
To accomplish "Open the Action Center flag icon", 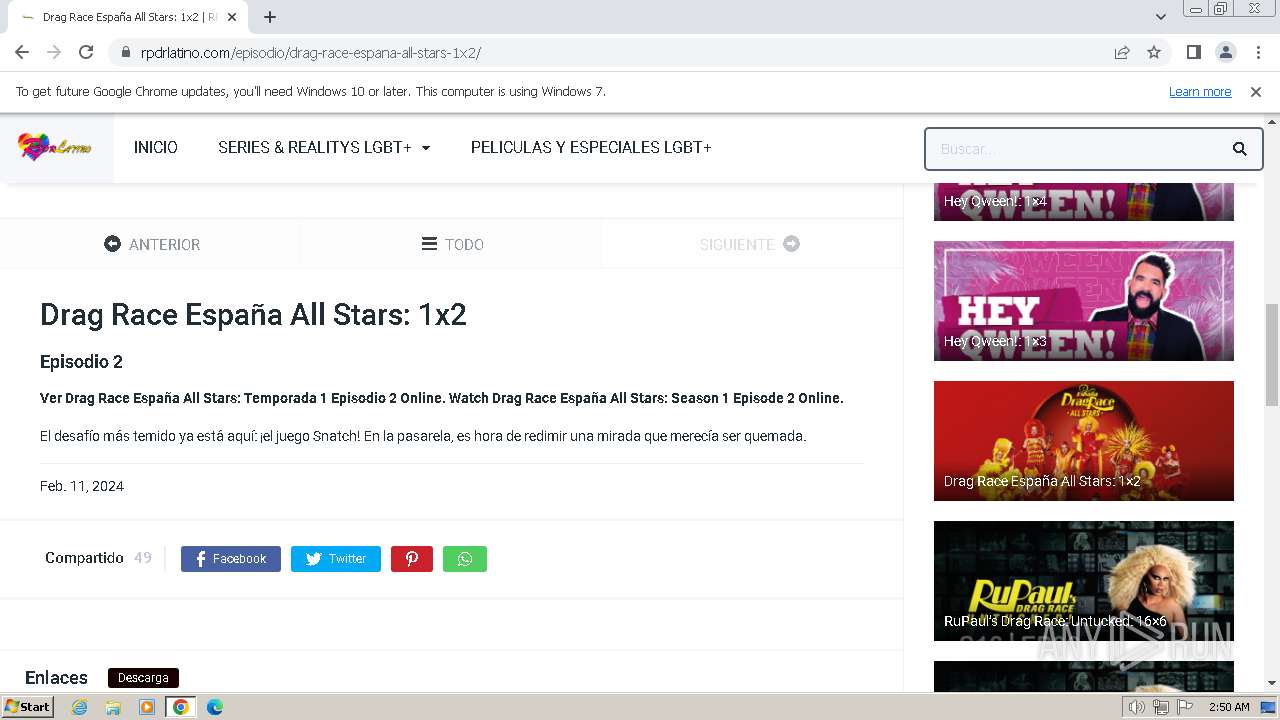I will point(1186,707).
